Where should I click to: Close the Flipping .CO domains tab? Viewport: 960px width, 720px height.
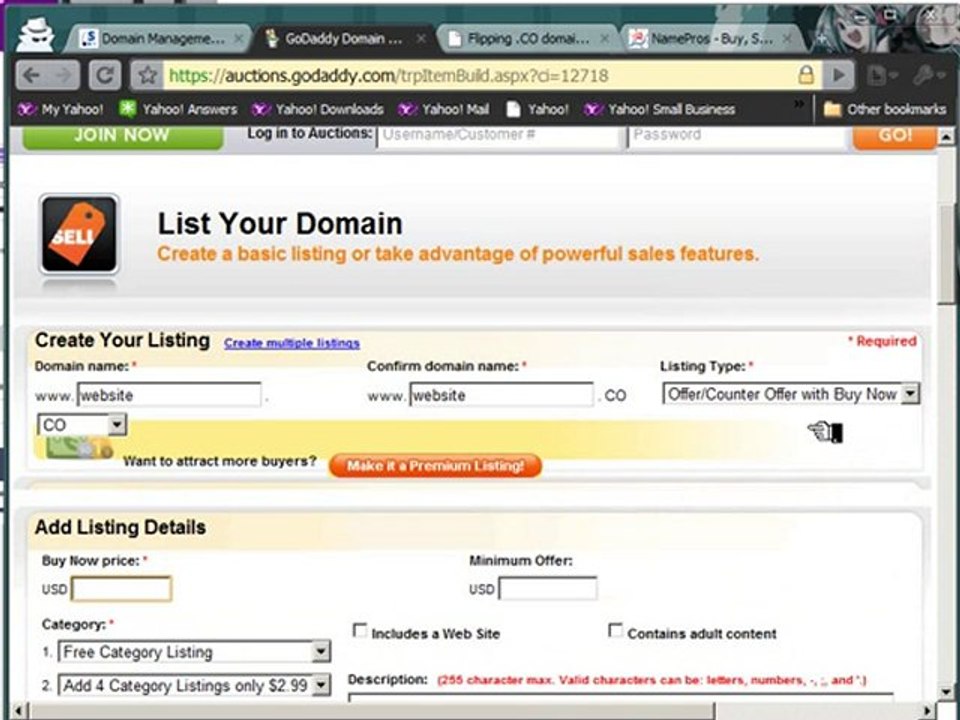click(x=604, y=39)
